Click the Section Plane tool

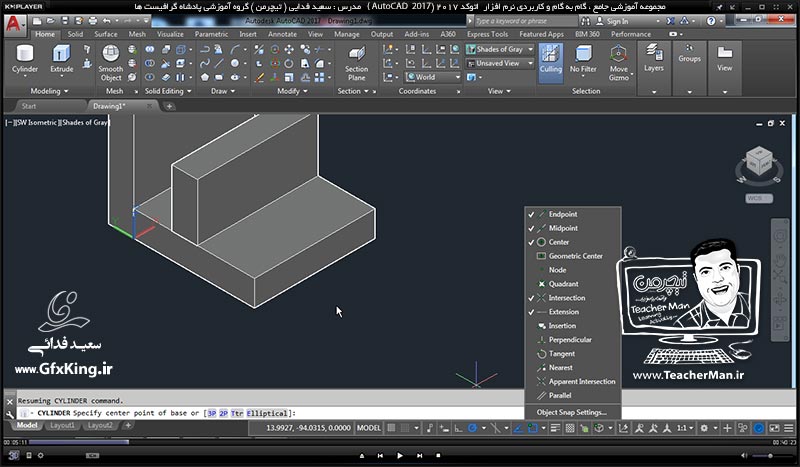click(356, 63)
